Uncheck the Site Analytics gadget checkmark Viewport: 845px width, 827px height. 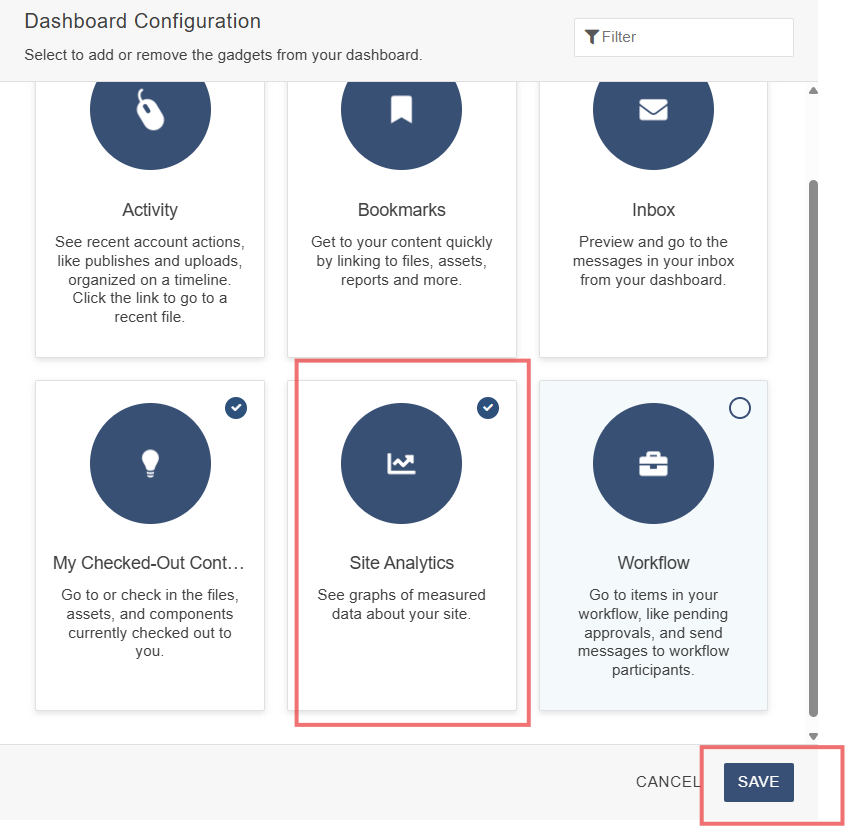488,407
